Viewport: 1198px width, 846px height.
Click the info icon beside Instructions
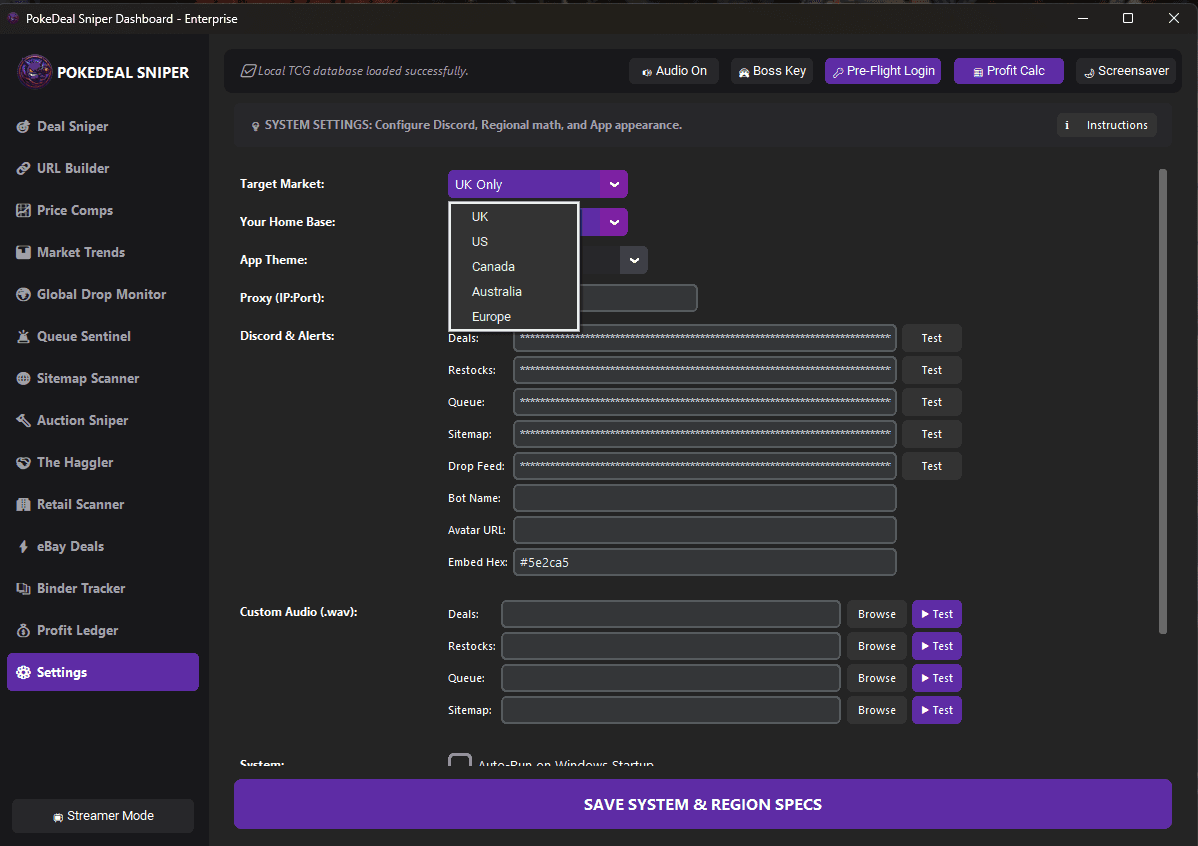(1067, 125)
